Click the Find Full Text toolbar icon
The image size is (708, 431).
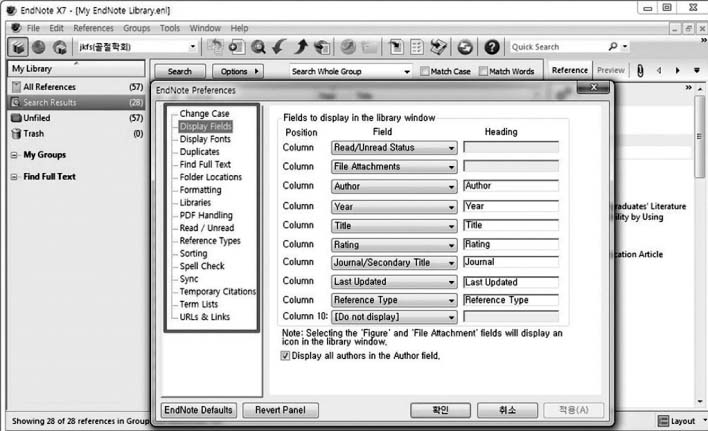pos(322,46)
